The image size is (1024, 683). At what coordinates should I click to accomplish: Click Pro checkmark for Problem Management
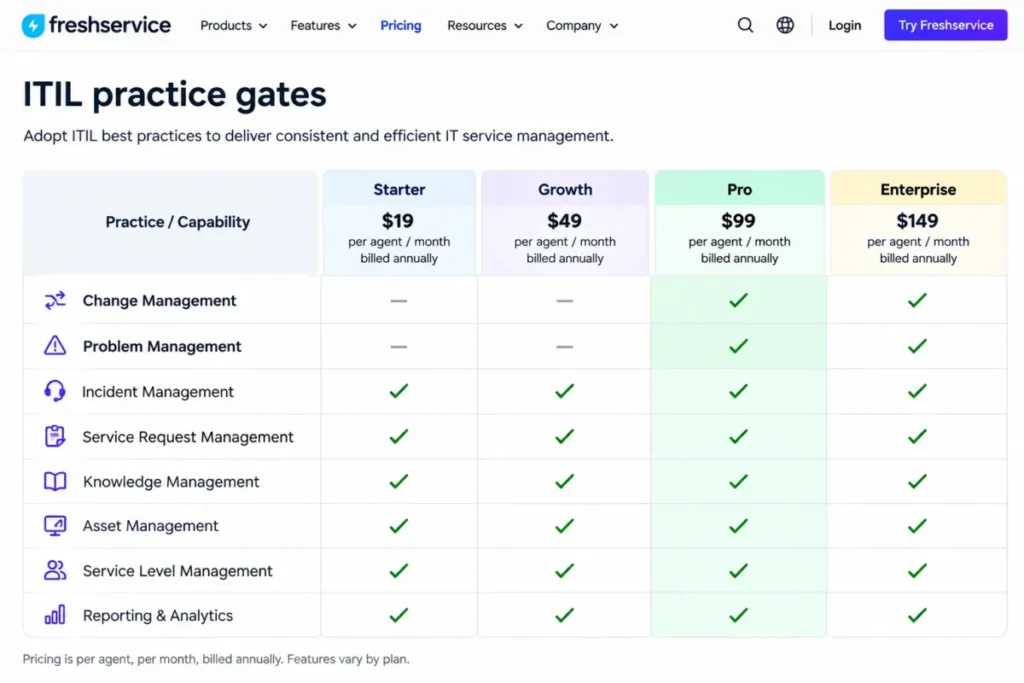click(x=739, y=346)
